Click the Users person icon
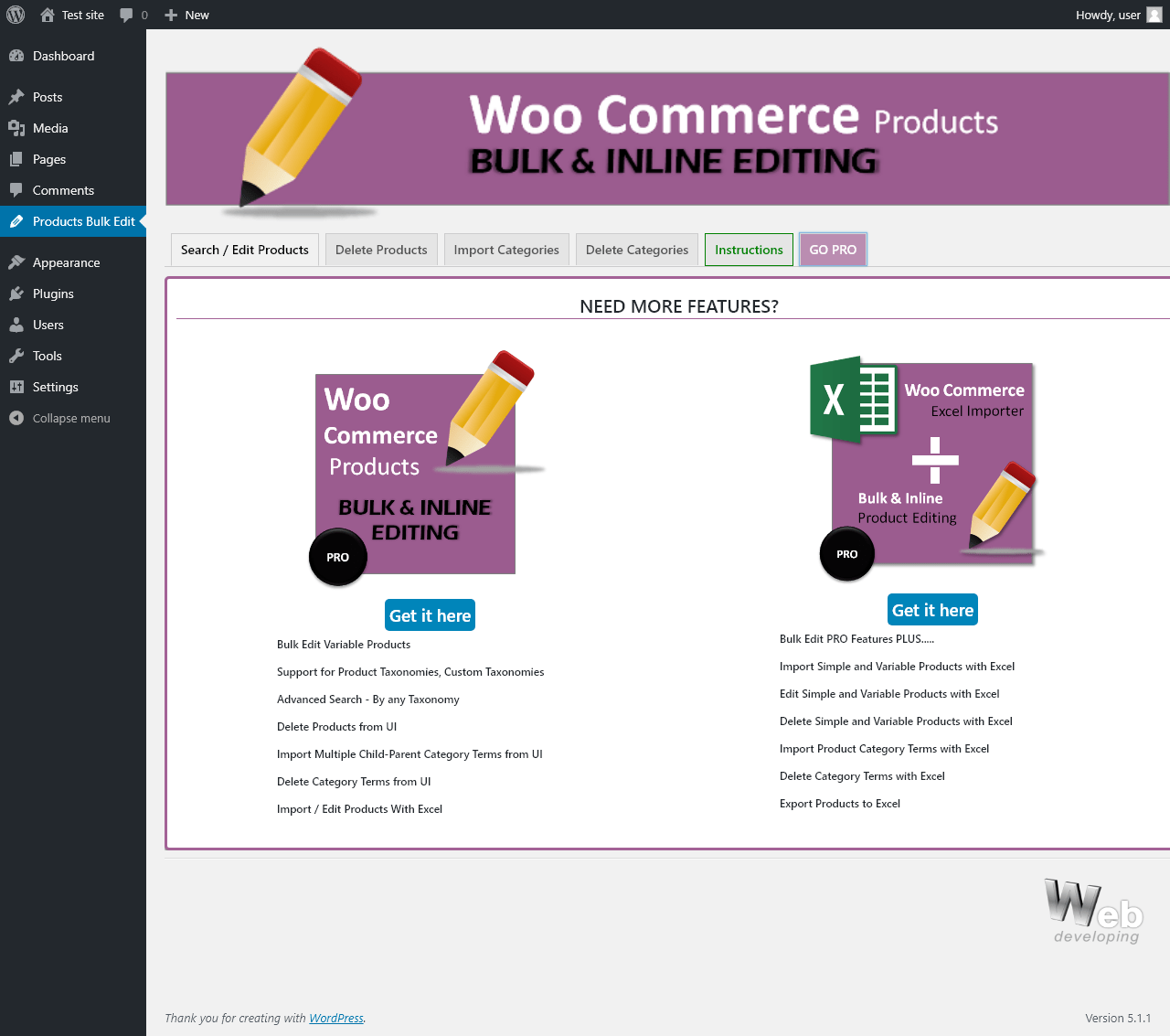The width and height of the screenshot is (1170, 1036). [x=16, y=325]
